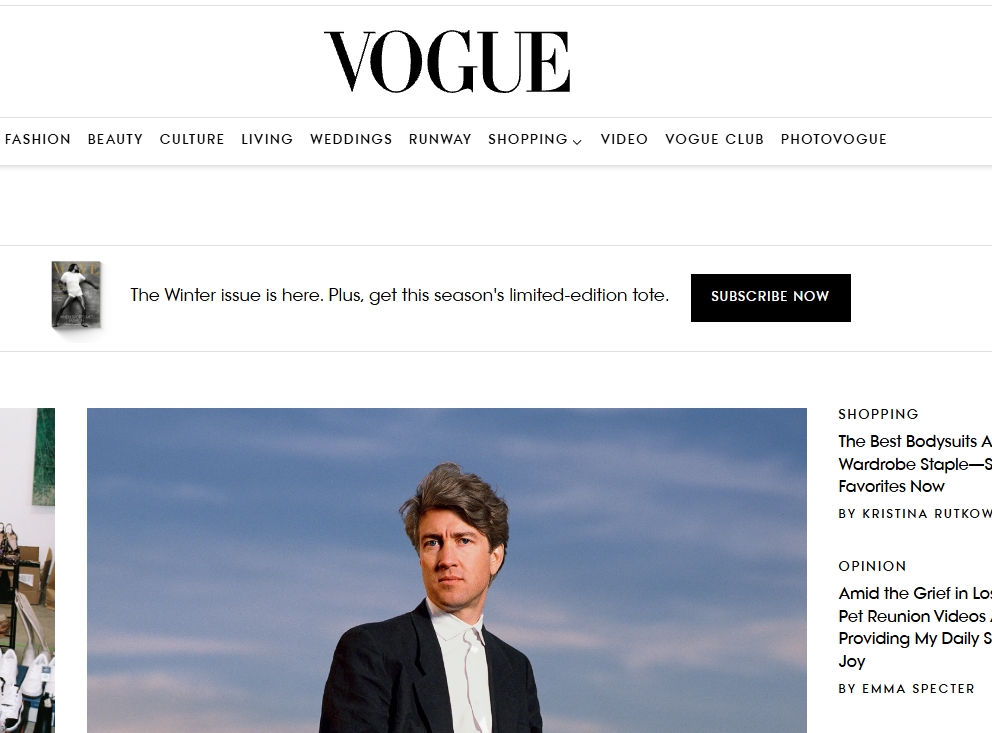Open the Beauty section
Image resolution: width=992 pixels, height=733 pixels.
(x=115, y=139)
